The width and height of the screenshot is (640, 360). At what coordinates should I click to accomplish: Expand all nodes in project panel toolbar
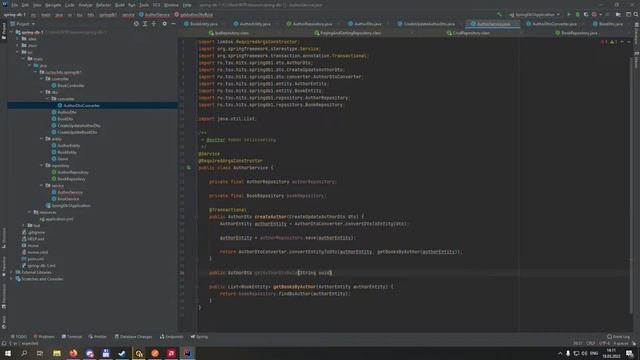coord(145,24)
